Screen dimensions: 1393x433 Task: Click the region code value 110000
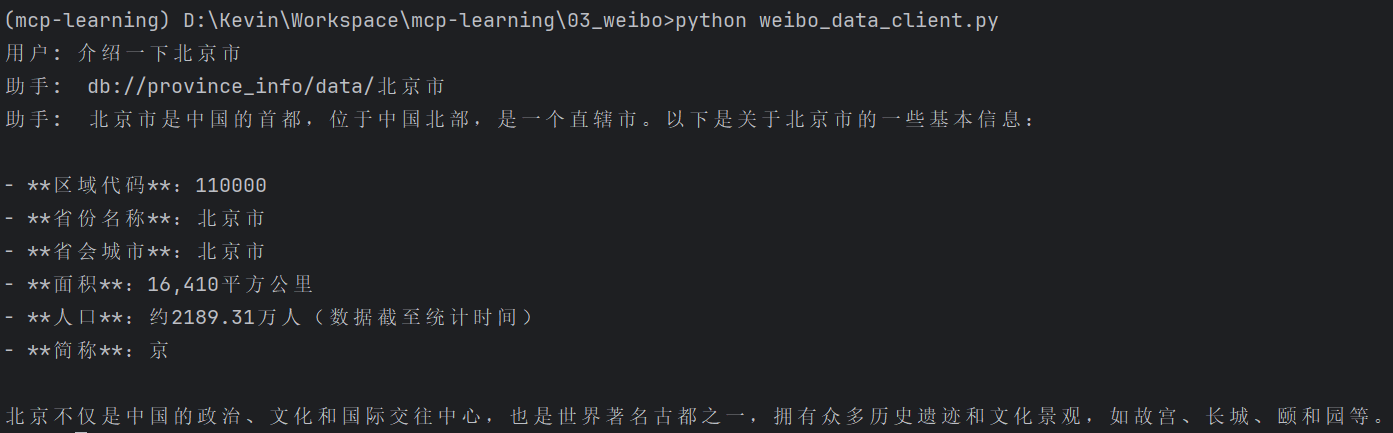pos(231,186)
